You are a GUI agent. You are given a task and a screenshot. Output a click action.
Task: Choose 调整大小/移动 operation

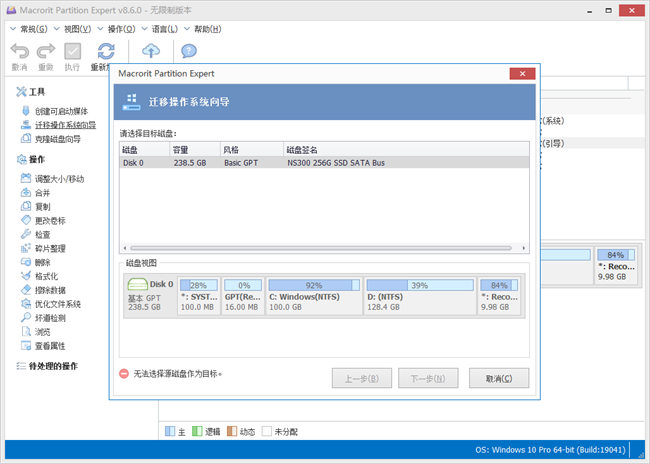click(x=60, y=179)
